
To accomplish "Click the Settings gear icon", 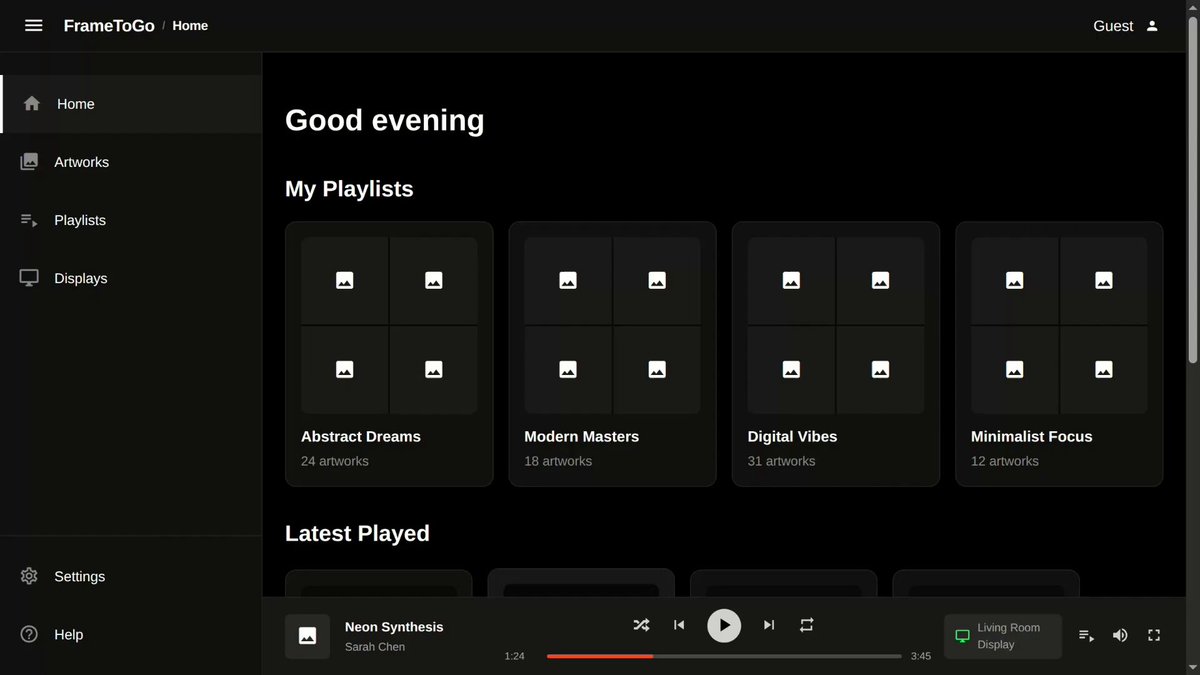I will click(x=29, y=576).
